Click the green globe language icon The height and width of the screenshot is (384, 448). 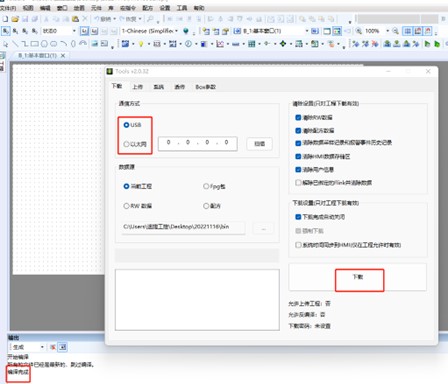pyautogui.click(x=186, y=31)
